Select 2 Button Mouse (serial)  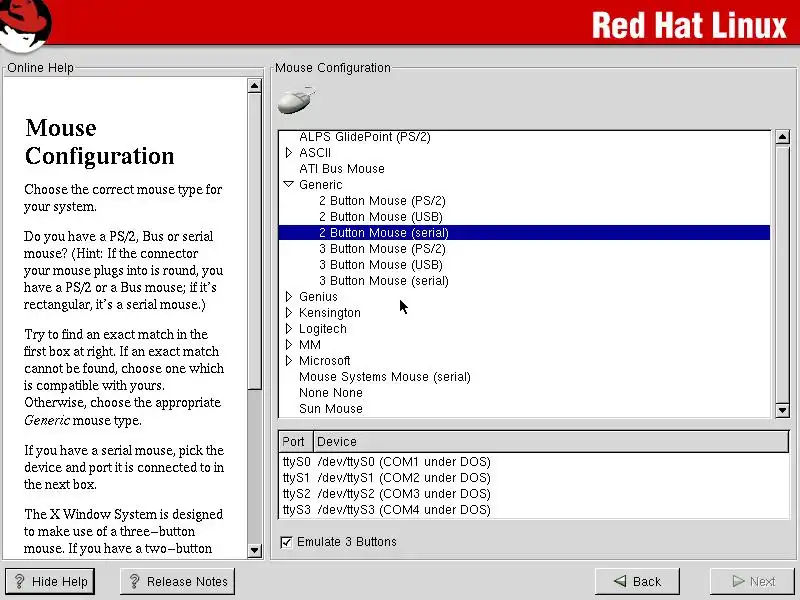tap(524, 233)
